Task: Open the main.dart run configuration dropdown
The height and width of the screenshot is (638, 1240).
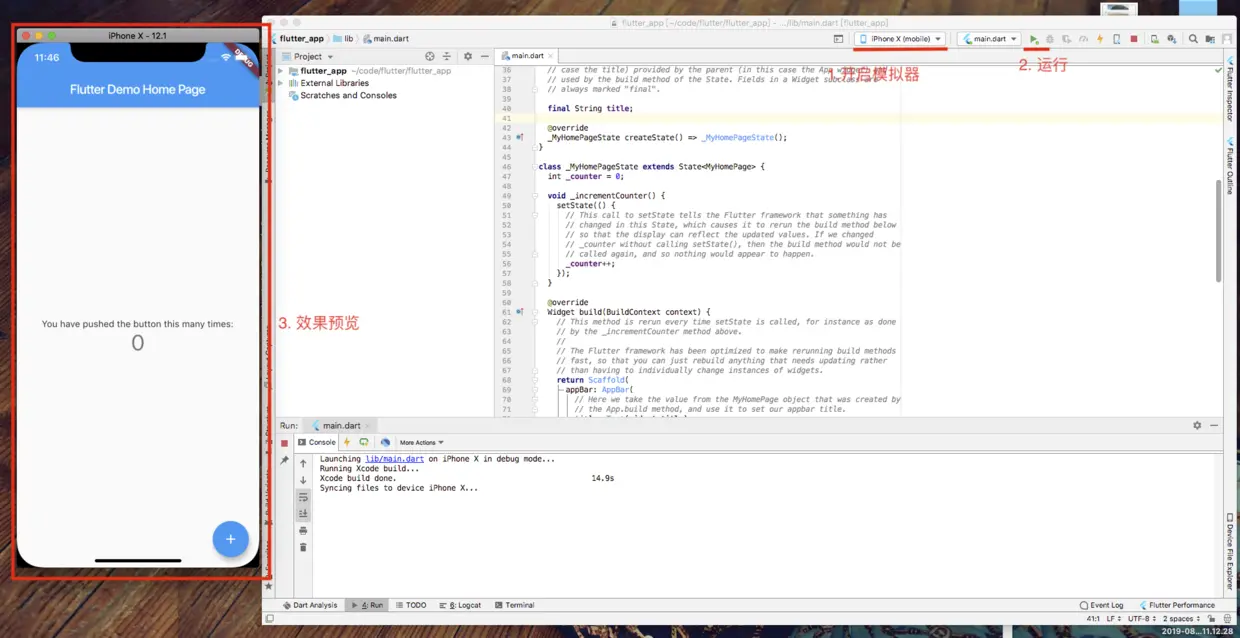Action: (989, 39)
